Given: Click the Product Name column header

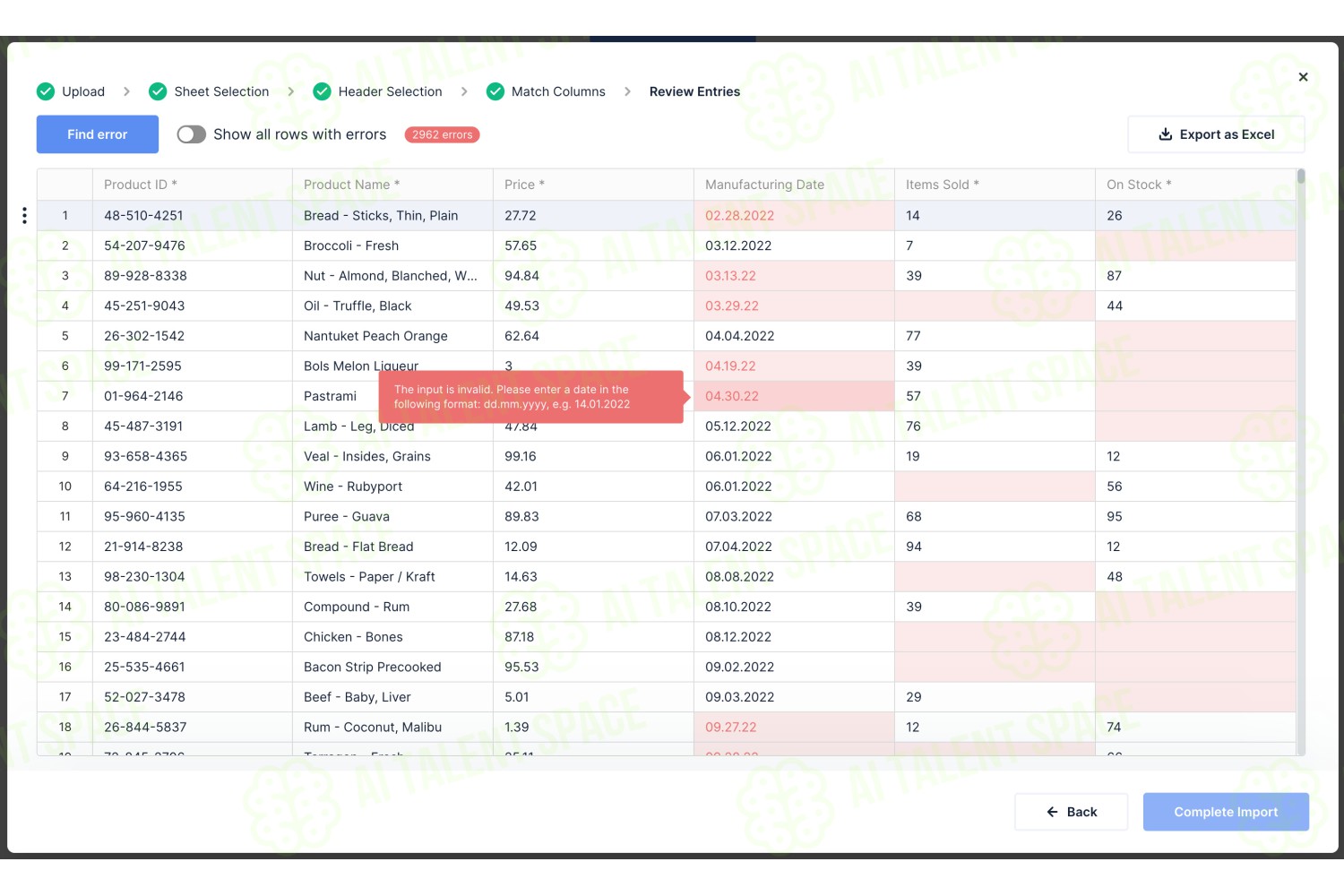Looking at the screenshot, I should coord(392,185).
